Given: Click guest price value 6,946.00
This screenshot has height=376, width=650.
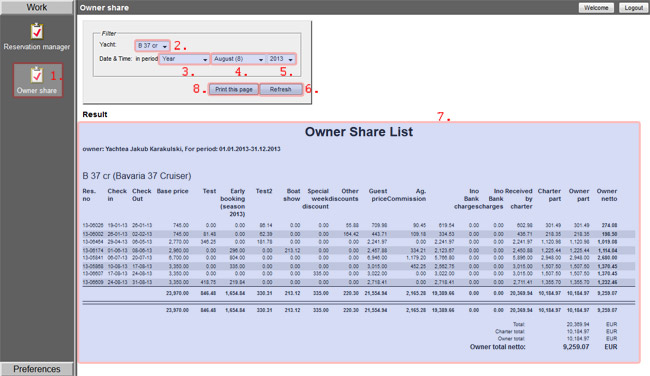Looking at the screenshot, I should [x=377, y=258].
